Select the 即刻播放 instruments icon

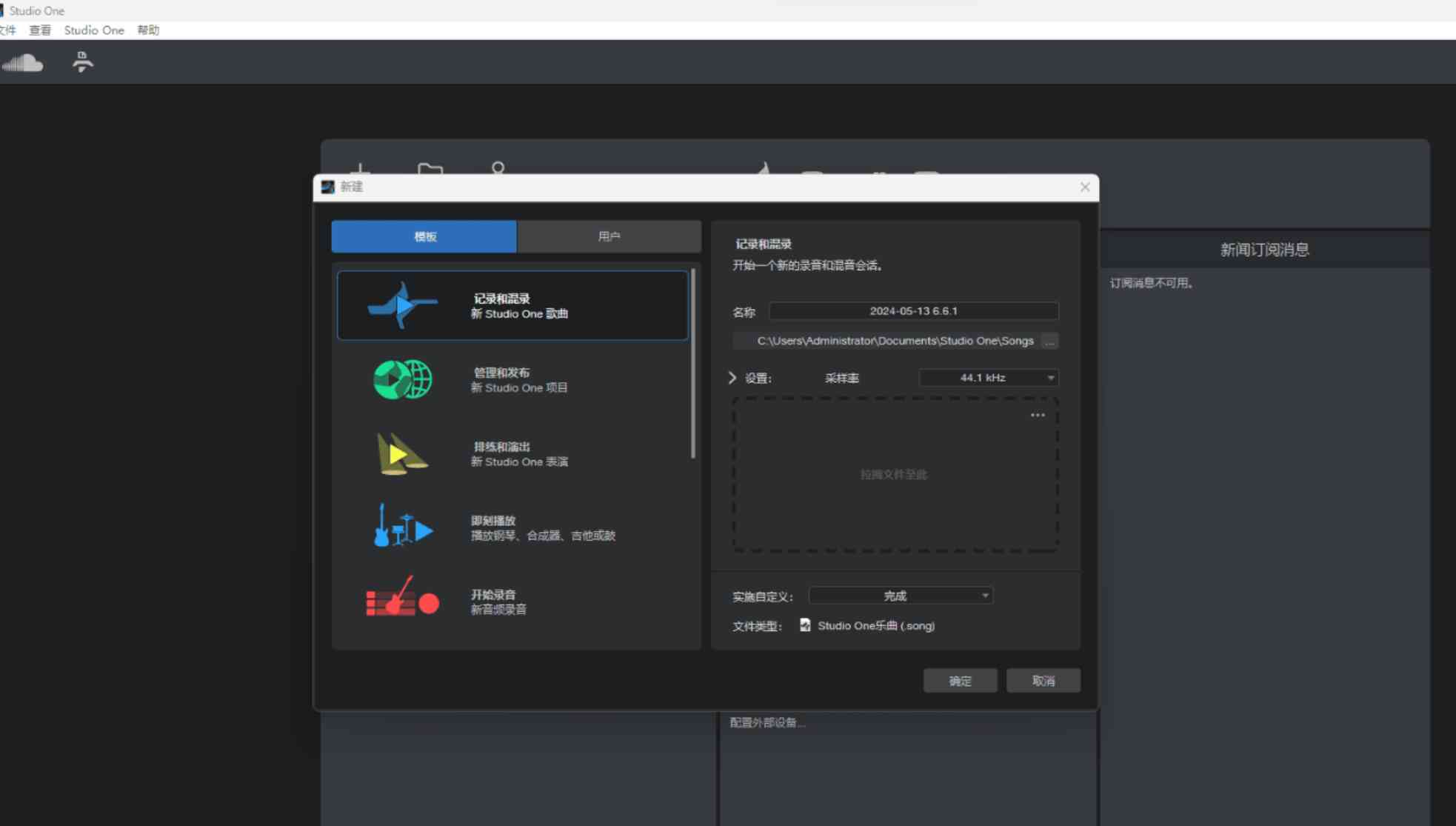click(x=403, y=527)
